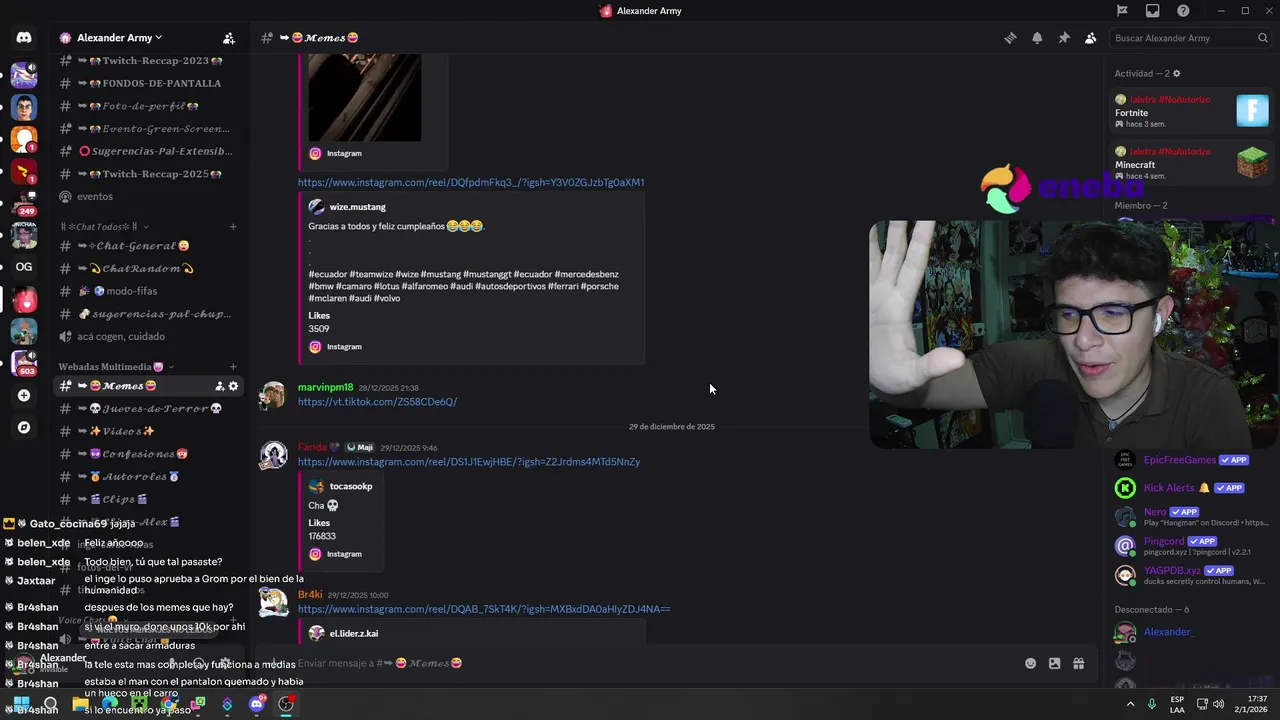Click the wize.mustang embed author name
Image resolution: width=1280 pixels, height=720 pixels.
click(x=357, y=207)
